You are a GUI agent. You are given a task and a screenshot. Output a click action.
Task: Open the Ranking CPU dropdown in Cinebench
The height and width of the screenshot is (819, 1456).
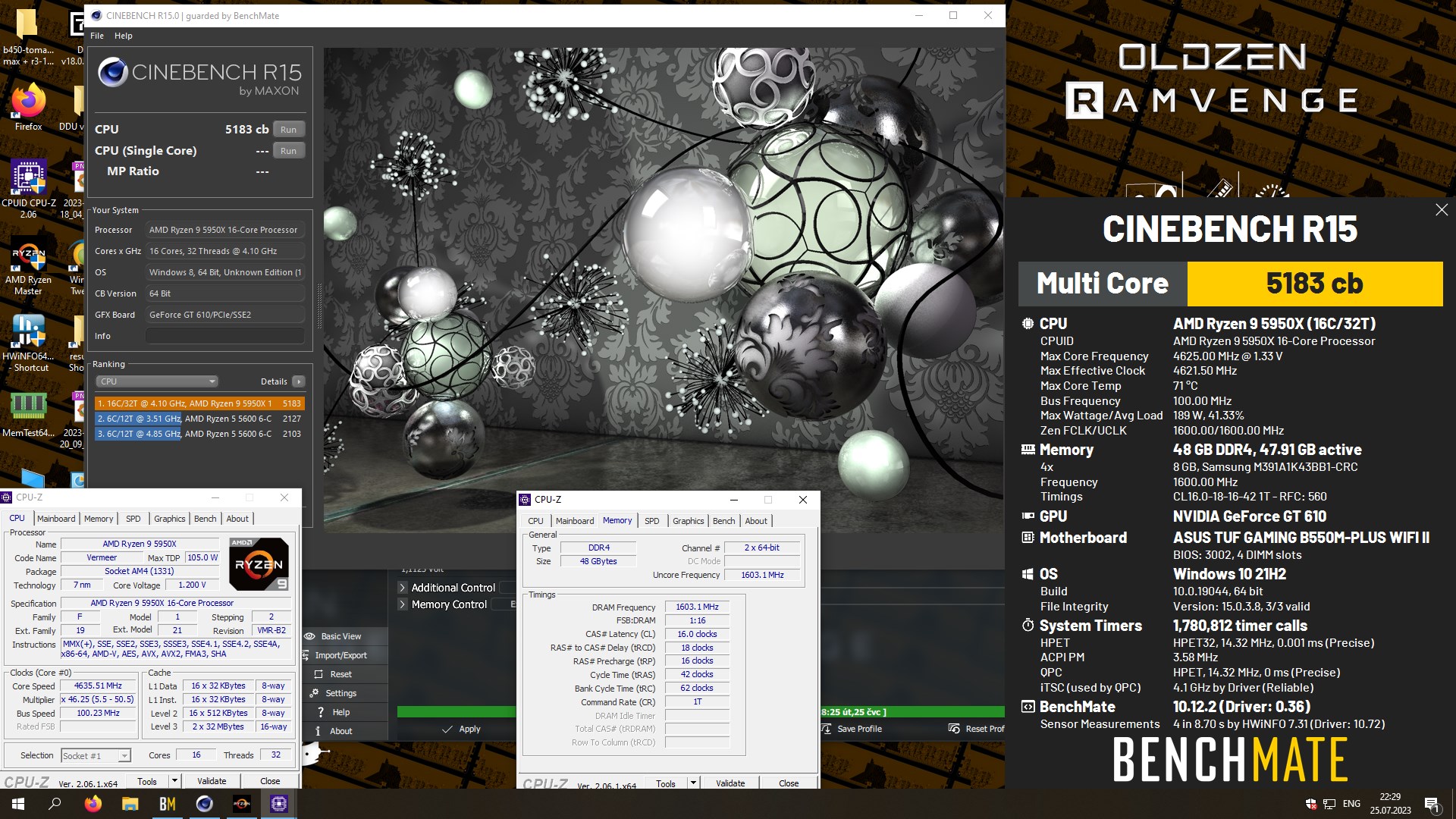[x=157, y=381]
